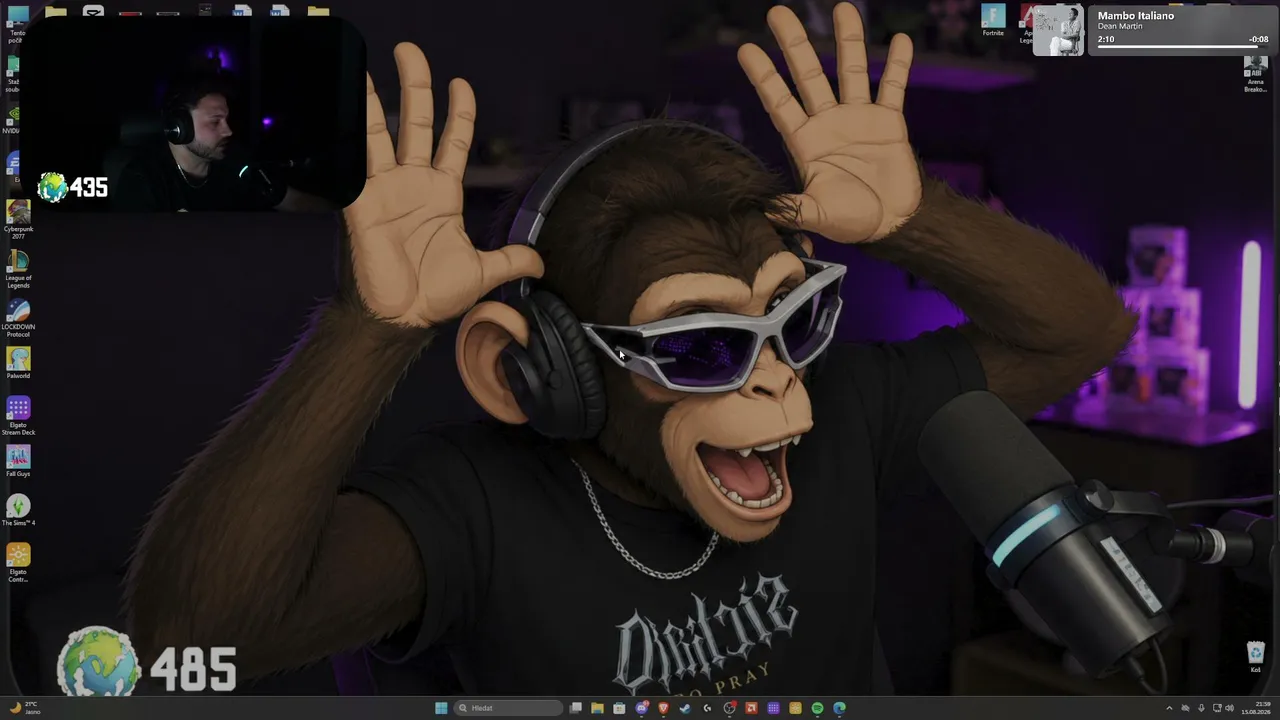Switch to OBS Studio on the taskbar
Image resolution: width=1280 pixels, height=720 pixels.
[729, 708]
